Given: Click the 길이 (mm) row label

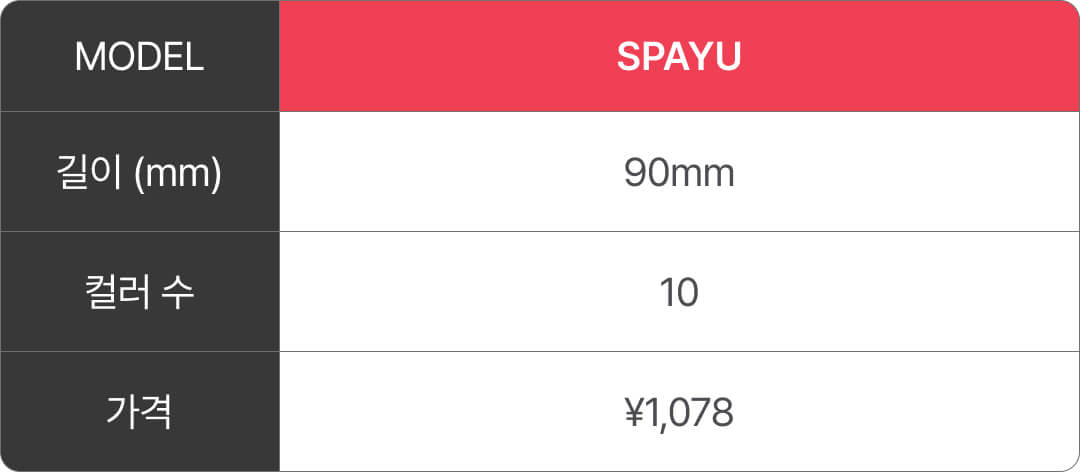Looking at the screenshot, I should pos(139,174).
